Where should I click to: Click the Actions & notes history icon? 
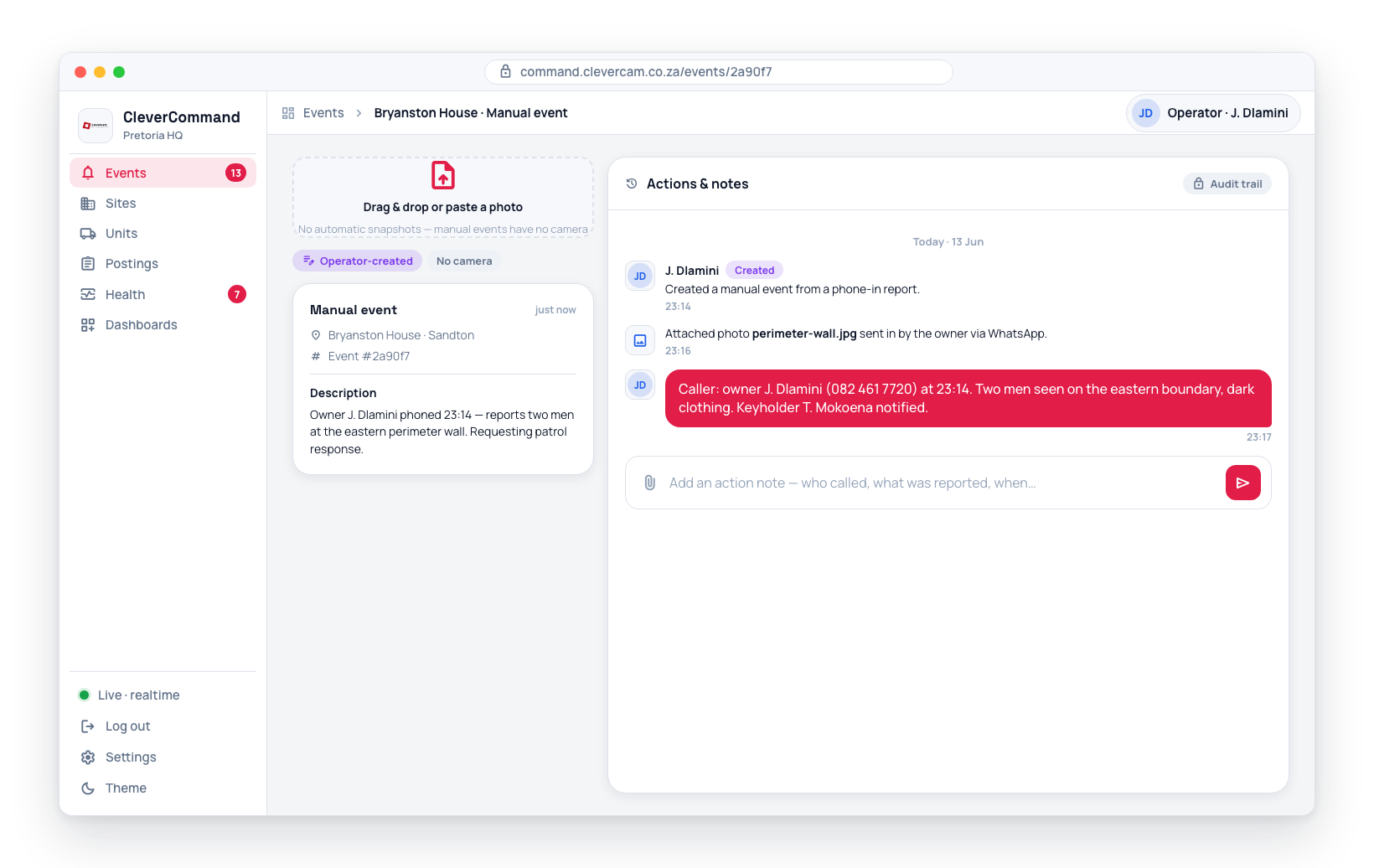coord(632,183)
